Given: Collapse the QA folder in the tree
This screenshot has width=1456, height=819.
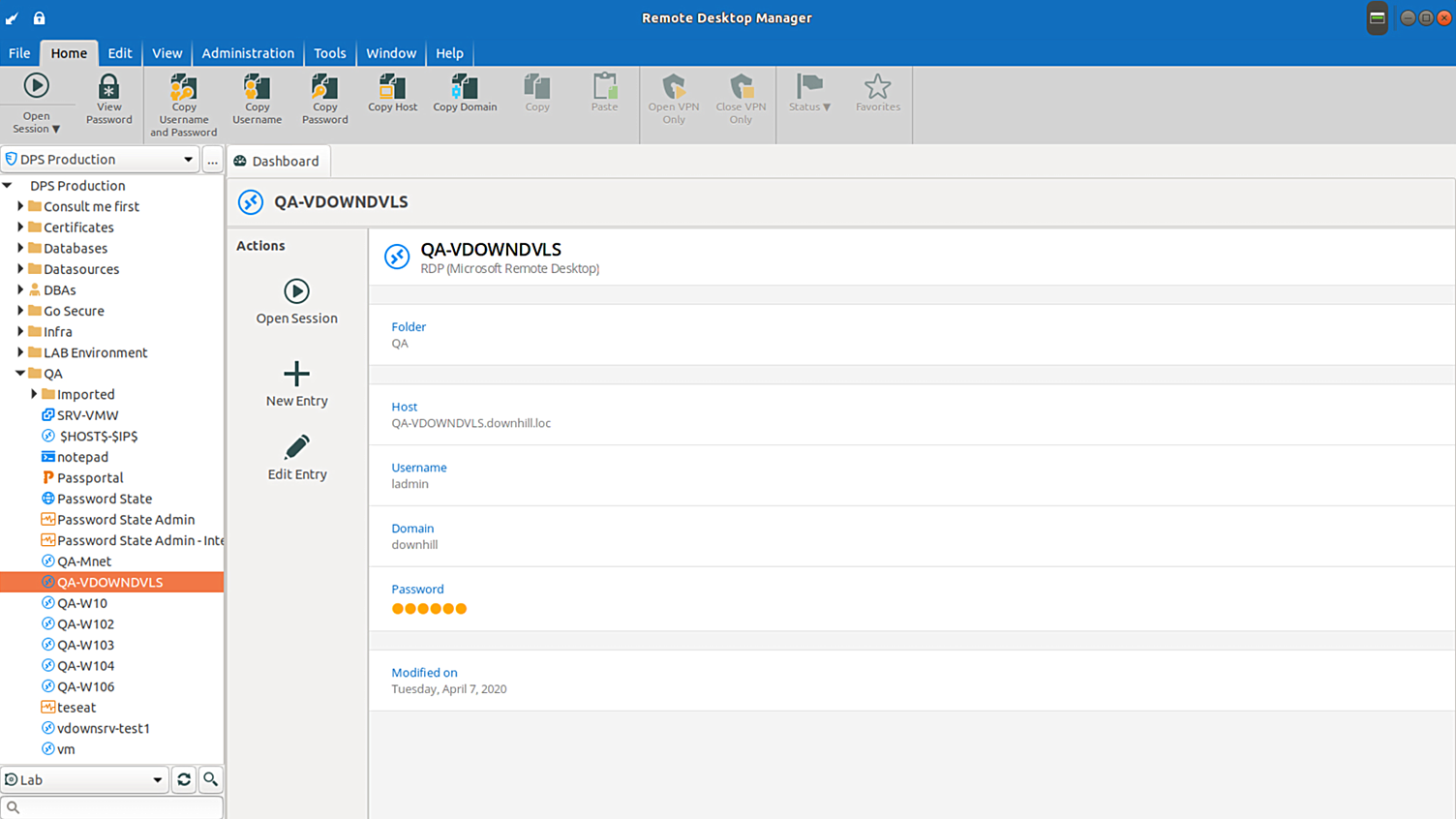Looking at the screenshot, I should (x=19, y=373).
